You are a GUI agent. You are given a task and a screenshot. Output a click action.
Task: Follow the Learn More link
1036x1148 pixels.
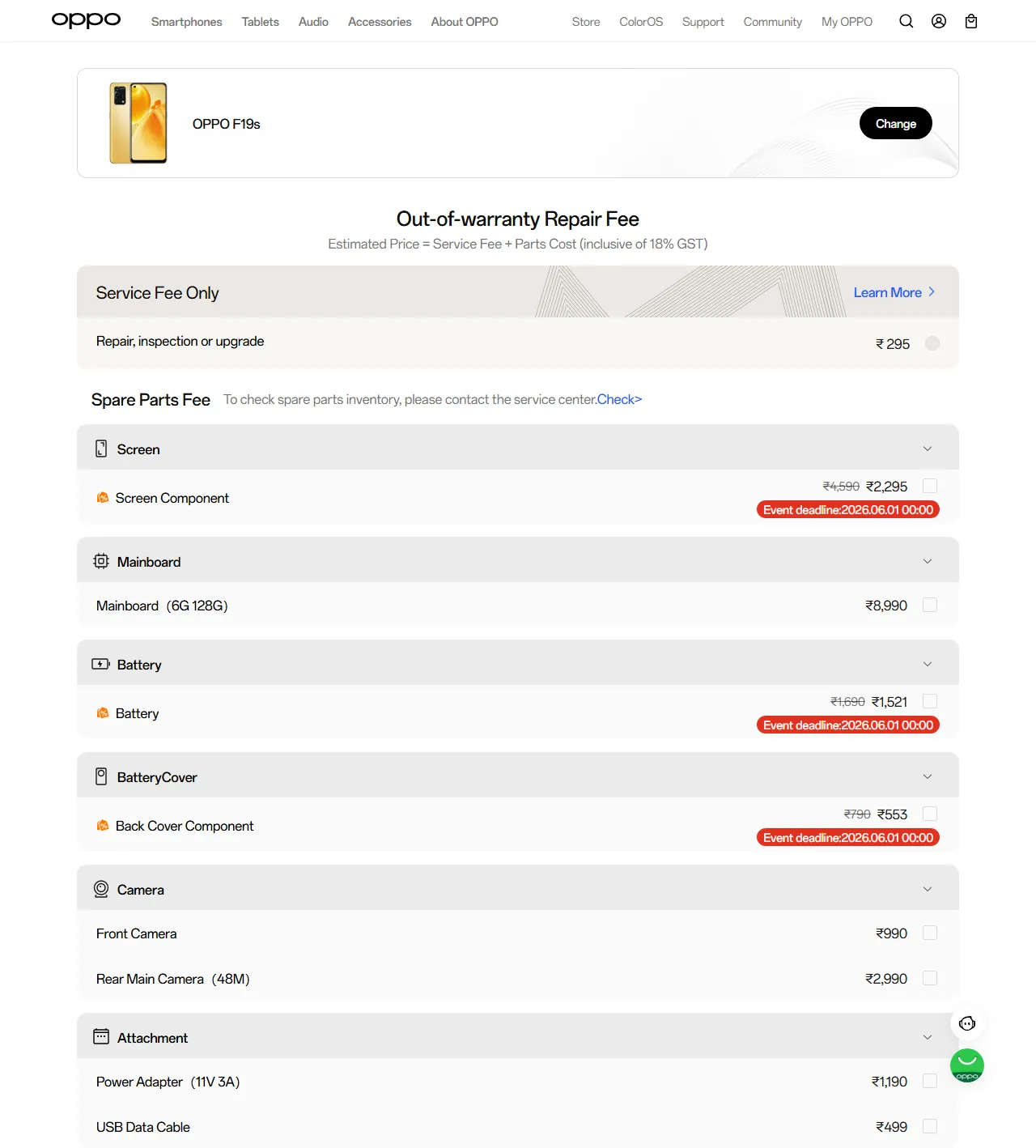(894, 292)
